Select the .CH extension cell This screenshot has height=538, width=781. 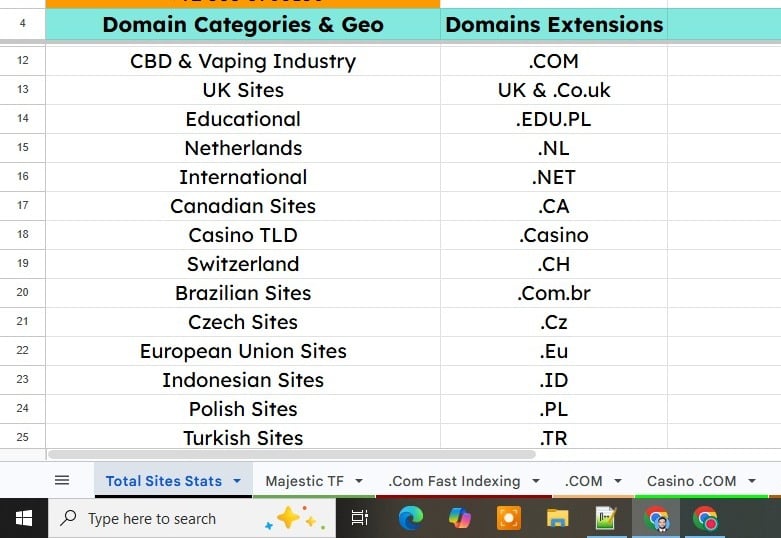click(x=554, y=264)
